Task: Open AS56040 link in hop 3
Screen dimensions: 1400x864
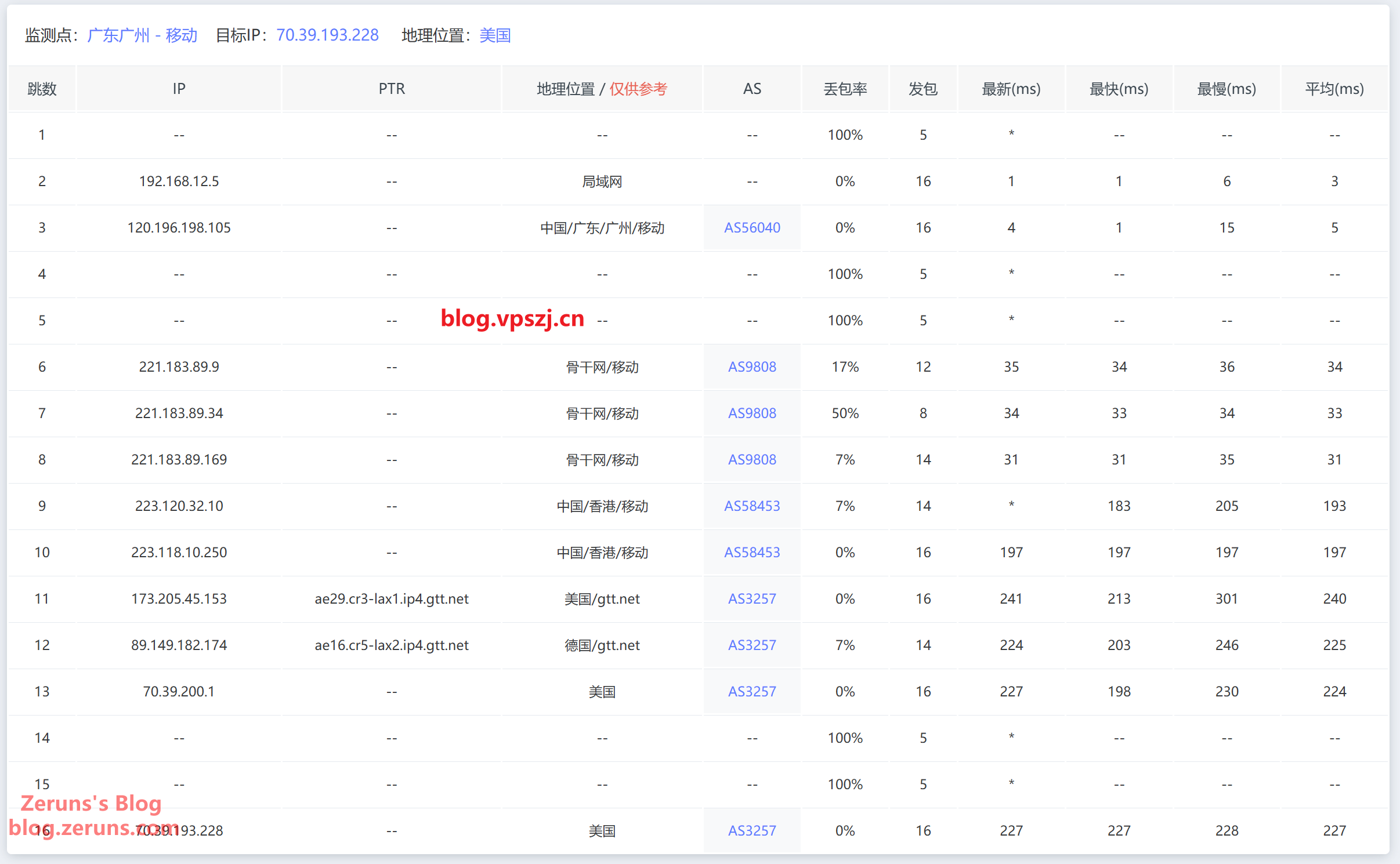Action: pos(751,228)
